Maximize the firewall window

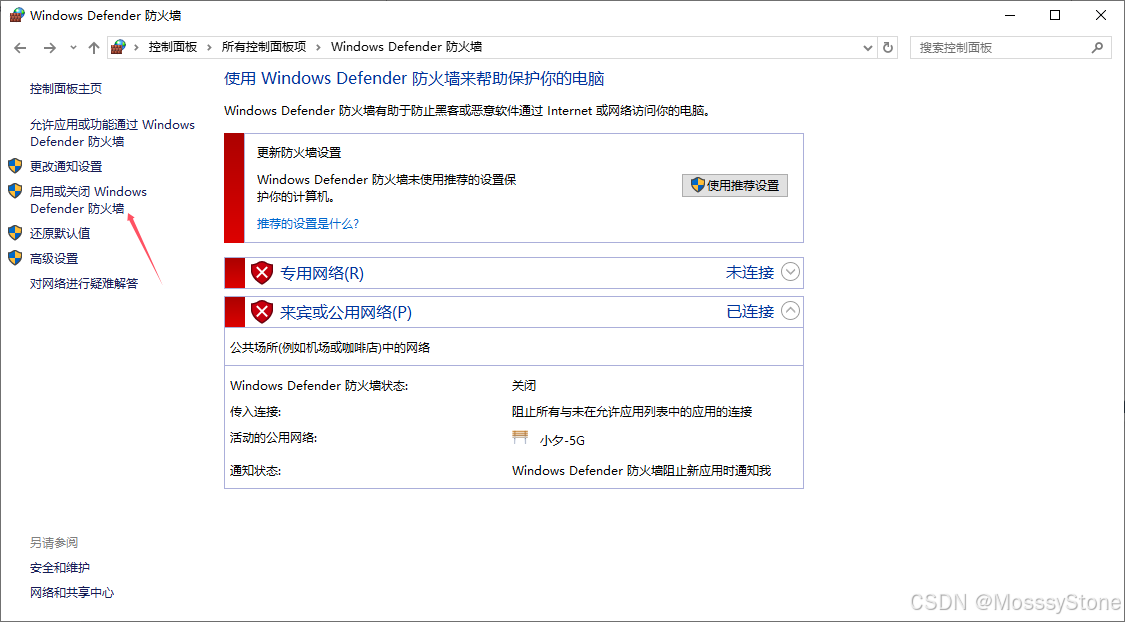pos(1055,15)
